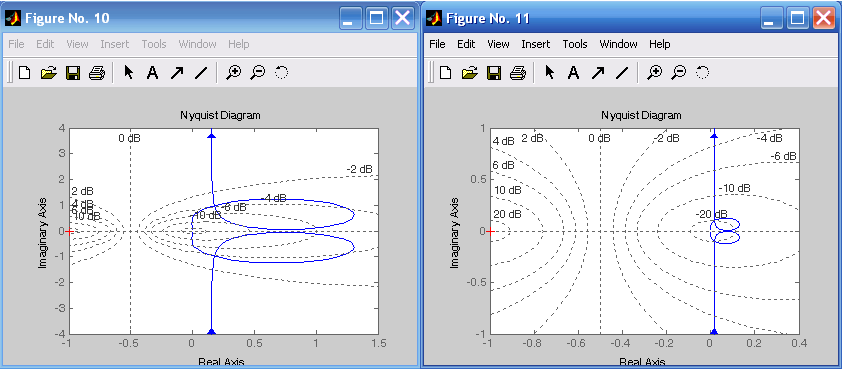This screenshot has width=842, height=369.
Task: Open Window menu in Figure No. 10
Action: coord(198,45)
